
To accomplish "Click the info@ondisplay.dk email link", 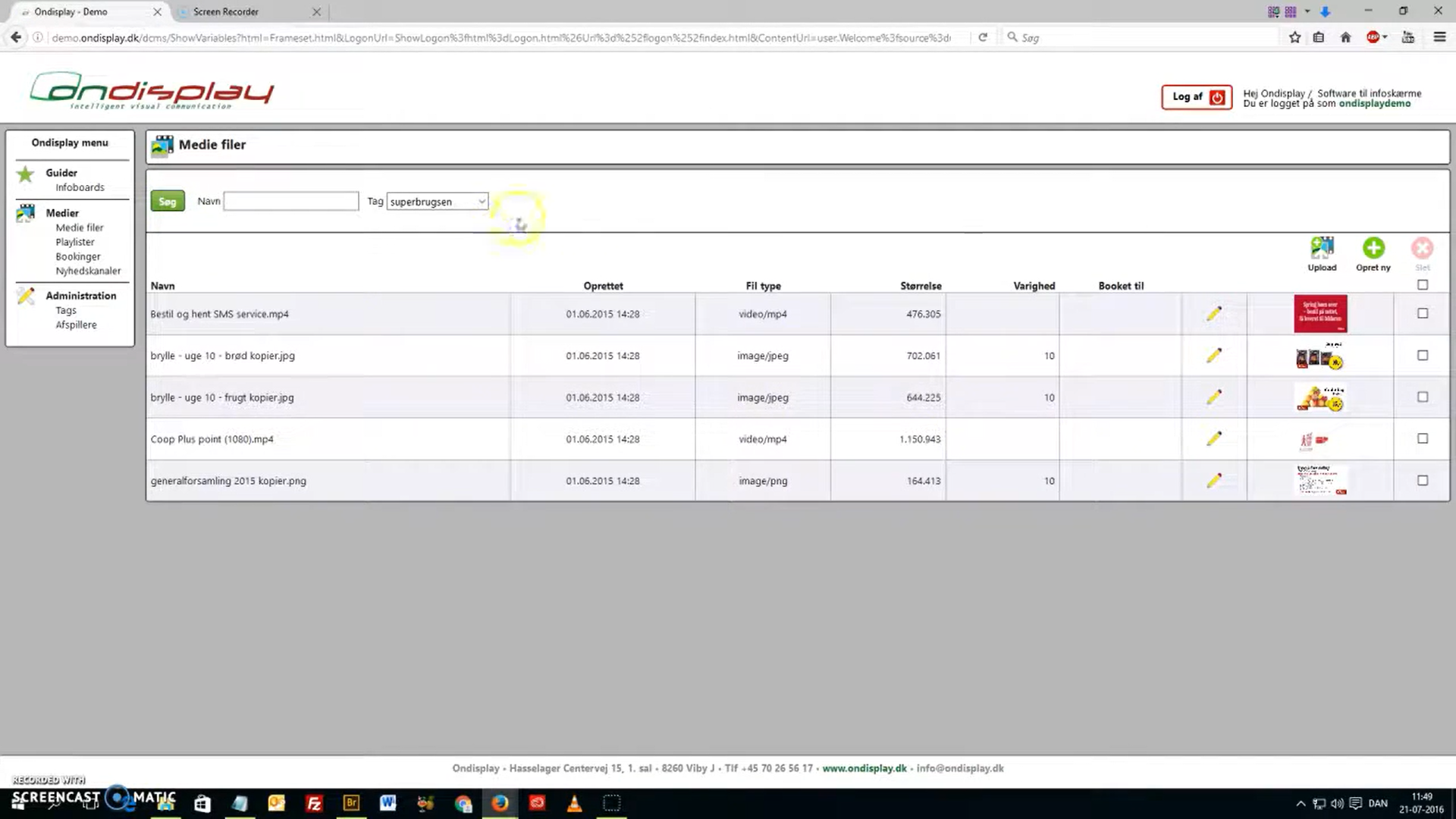I will point(960,768).
